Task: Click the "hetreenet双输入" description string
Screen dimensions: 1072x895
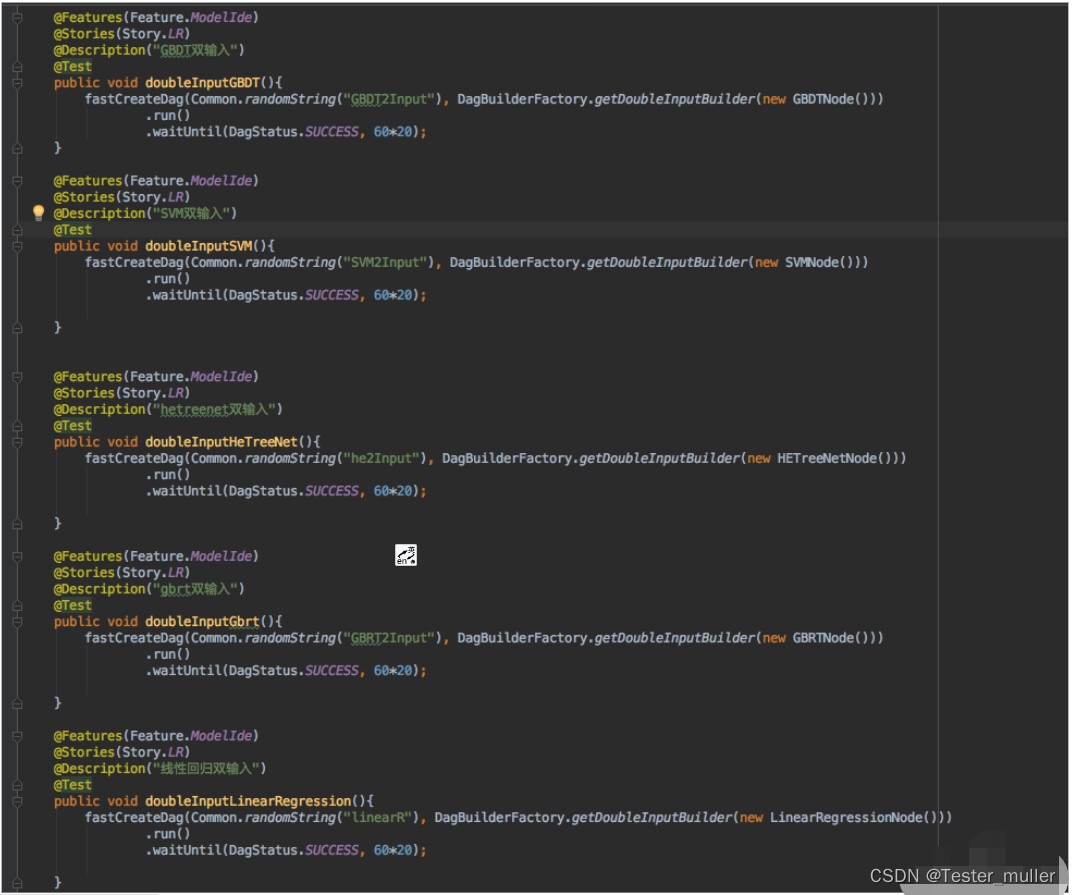Action: pos(214,410)
